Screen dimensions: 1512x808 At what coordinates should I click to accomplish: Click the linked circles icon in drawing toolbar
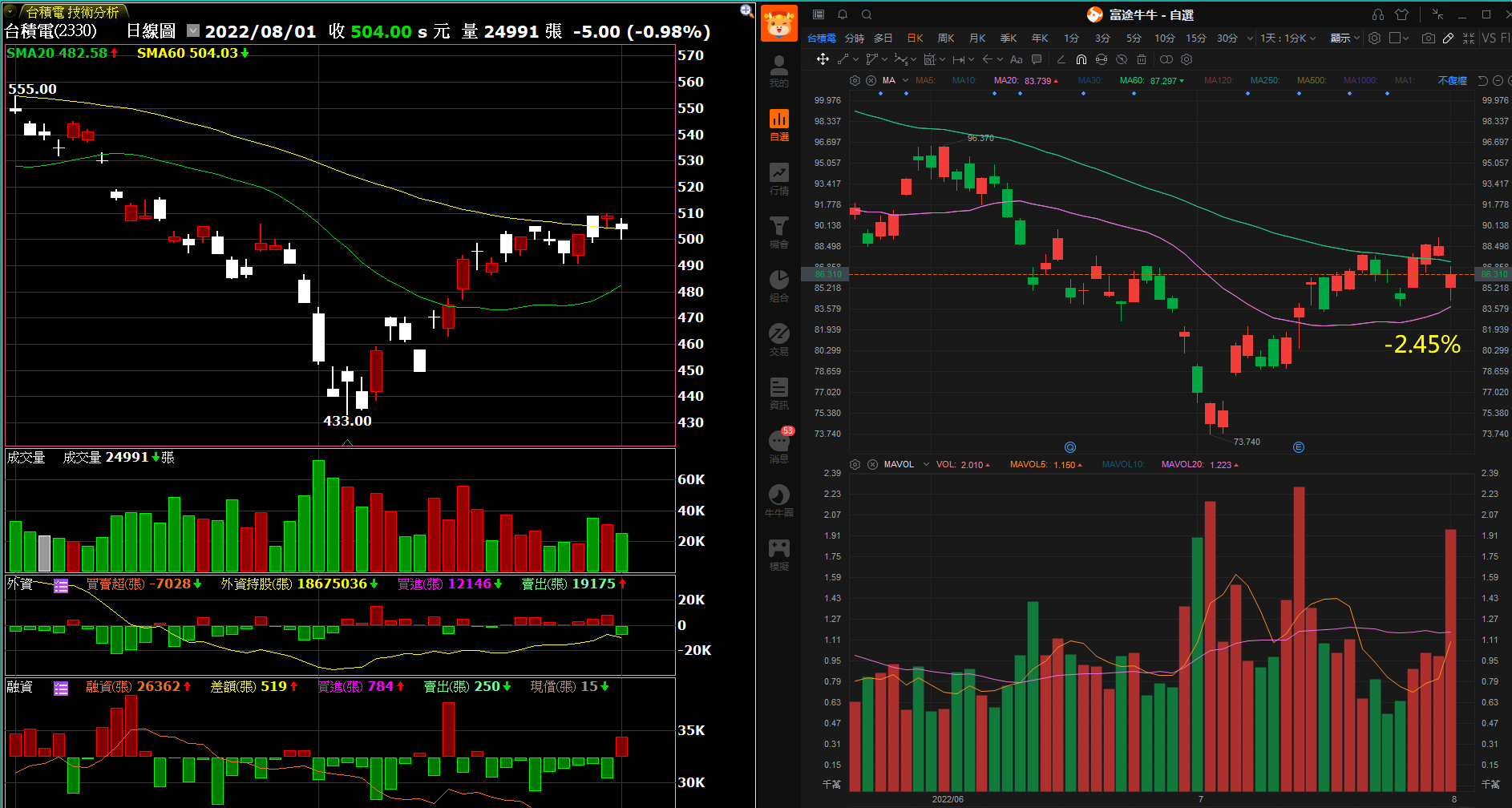pos(1166,59)
